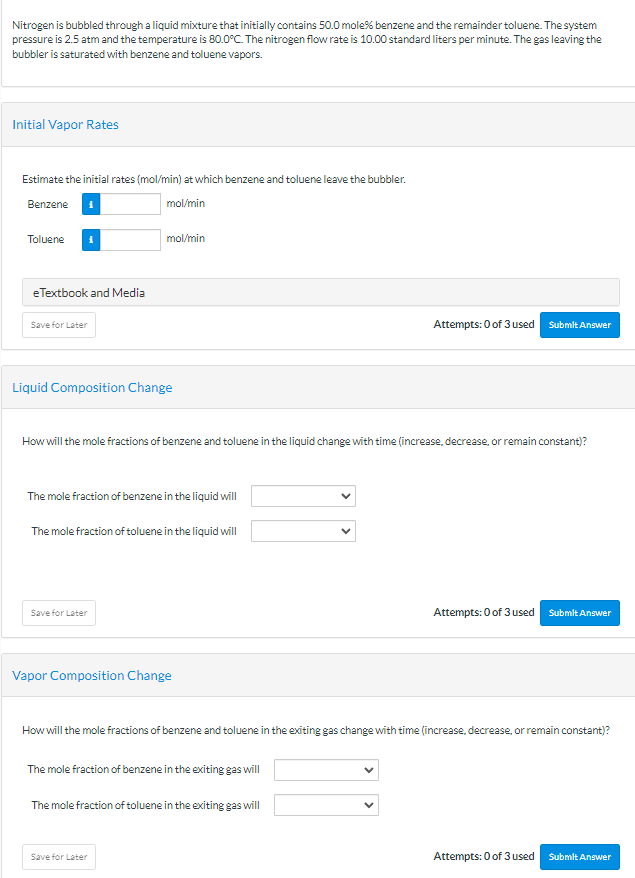Submit the Liquid Composition Change answer
The width and height of the screenshot is (635, 878).
click(579, 613)
